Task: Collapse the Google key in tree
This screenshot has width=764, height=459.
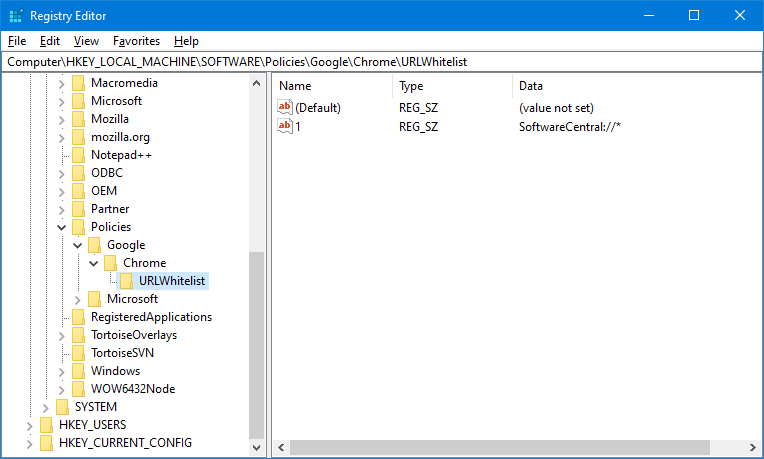Action: [78, 245]
